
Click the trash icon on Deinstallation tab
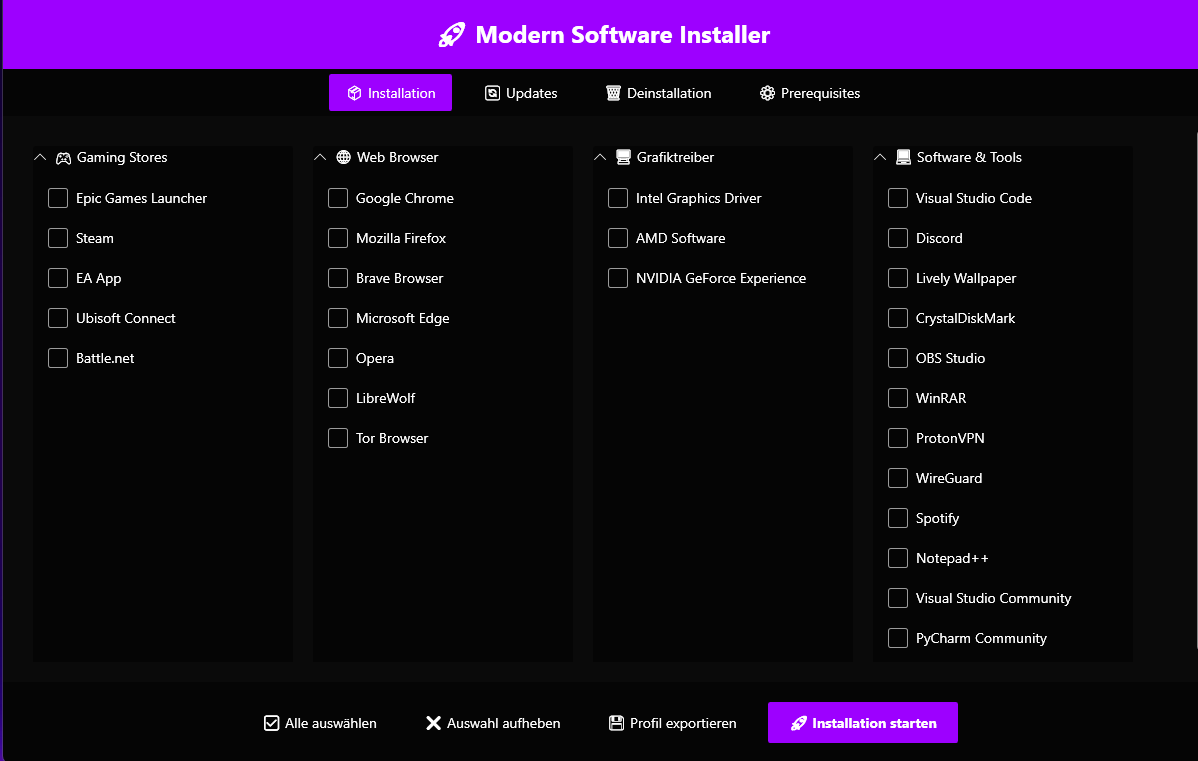pos(614,93)
